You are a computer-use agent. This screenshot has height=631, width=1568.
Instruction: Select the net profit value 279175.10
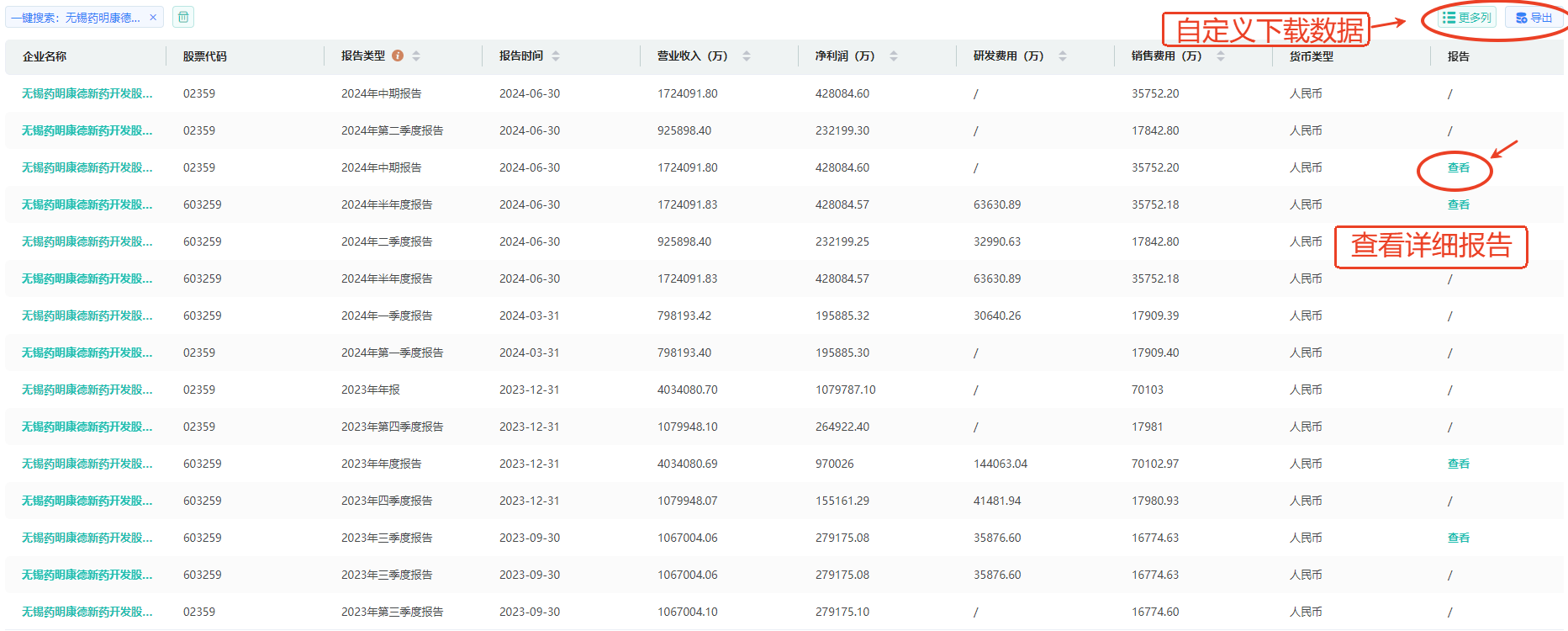tap(842, 612)
